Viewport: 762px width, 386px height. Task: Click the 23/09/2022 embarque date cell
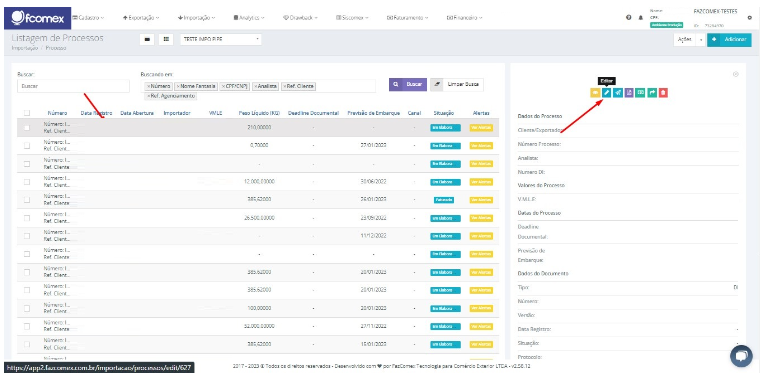tap(374, 218)
